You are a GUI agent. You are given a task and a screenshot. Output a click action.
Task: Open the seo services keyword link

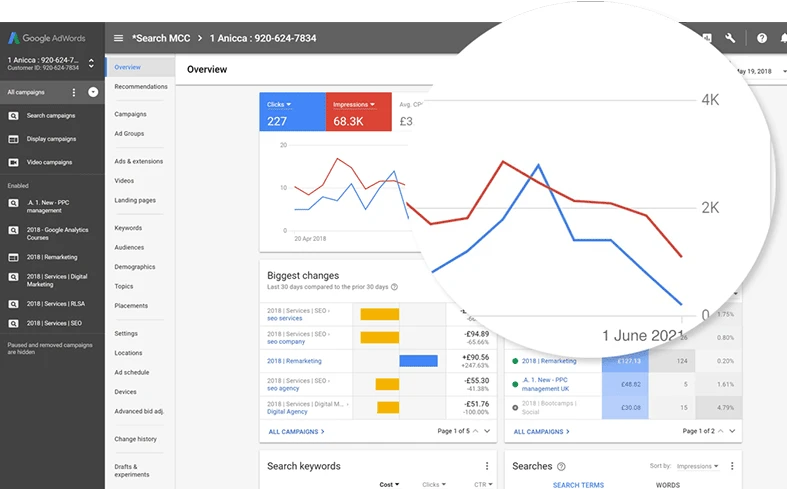[285, 318]
